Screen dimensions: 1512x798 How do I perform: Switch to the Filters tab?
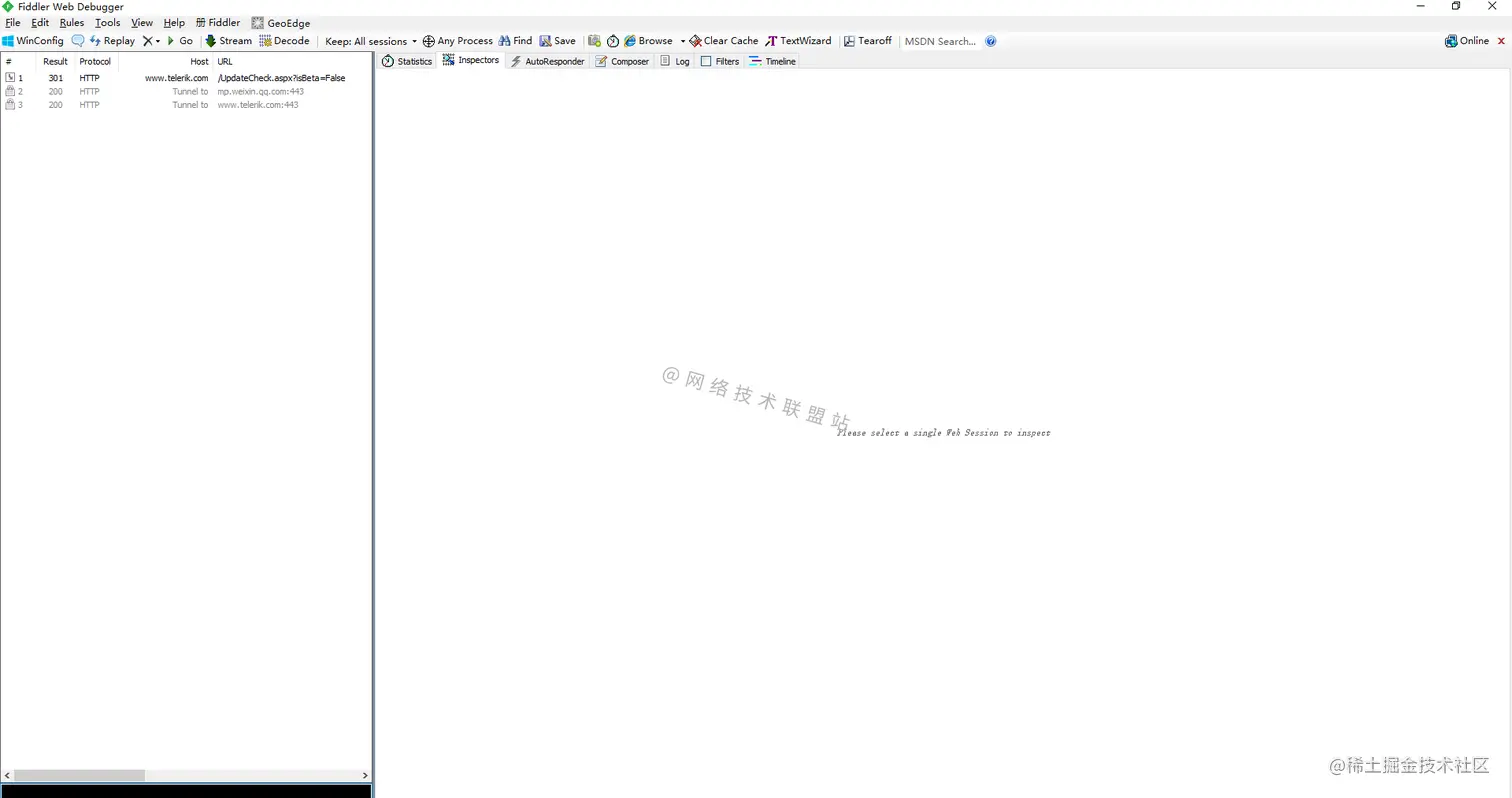[720, 61]
